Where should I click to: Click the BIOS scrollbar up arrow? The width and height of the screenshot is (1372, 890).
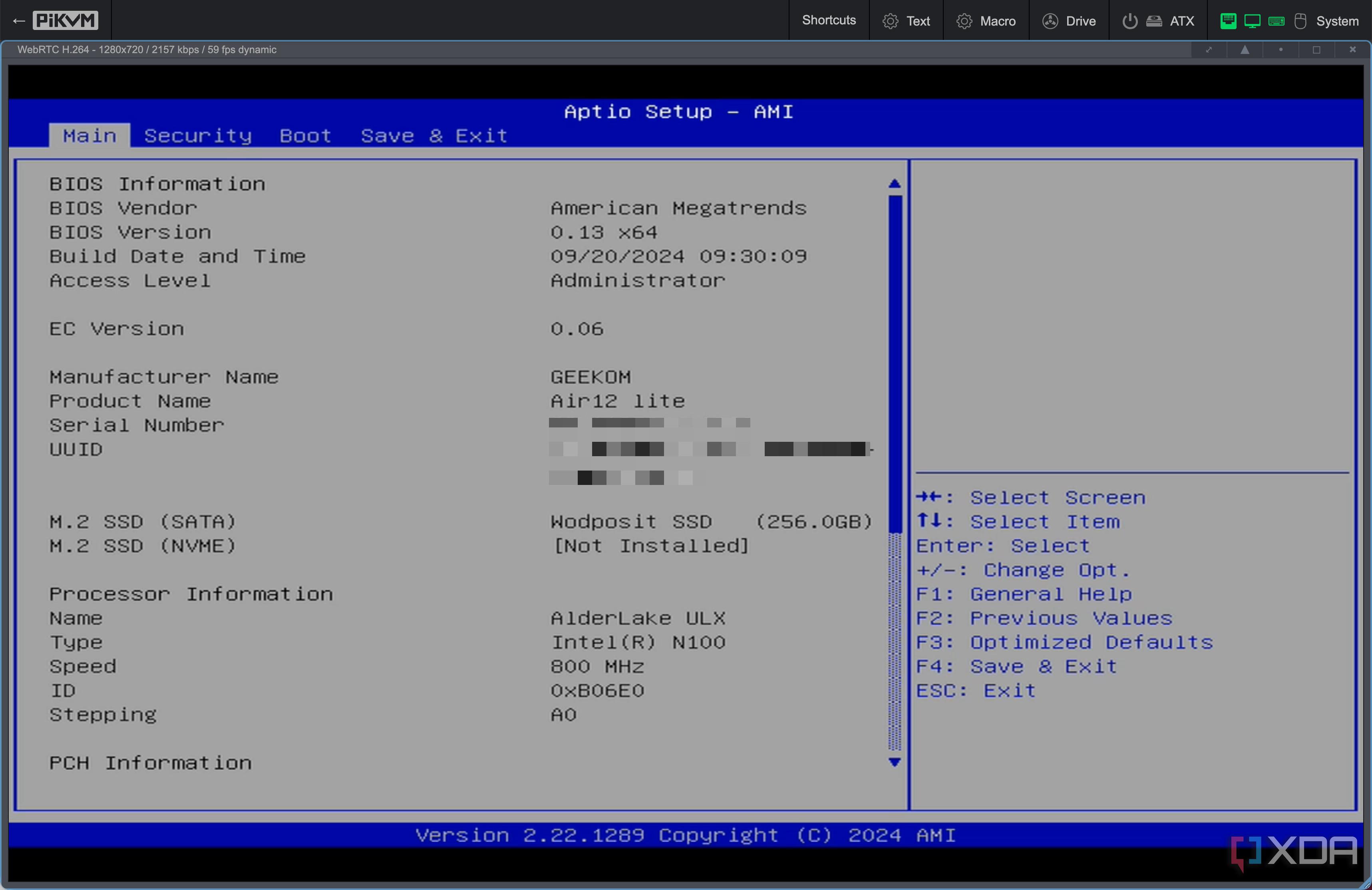(894, 183)
